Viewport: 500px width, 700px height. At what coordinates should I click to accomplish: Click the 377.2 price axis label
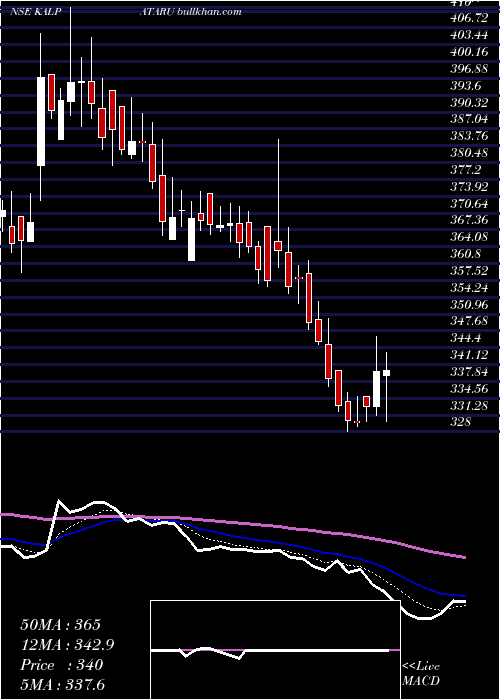tap(466, 170)
